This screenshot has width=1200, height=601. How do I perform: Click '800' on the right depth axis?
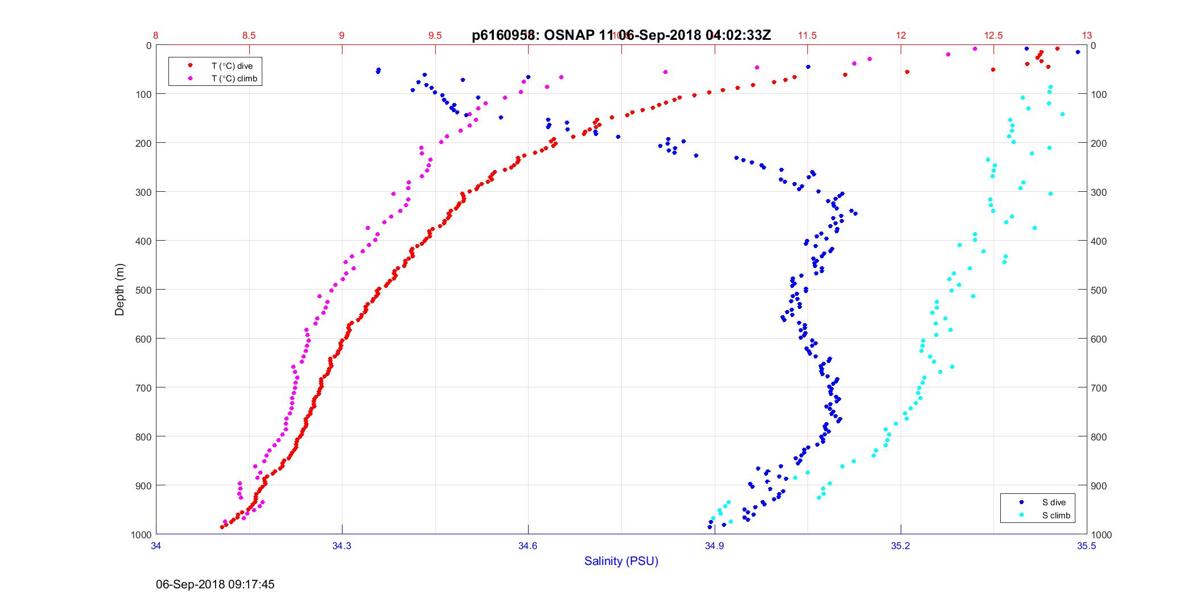(x=1100, y=438)
